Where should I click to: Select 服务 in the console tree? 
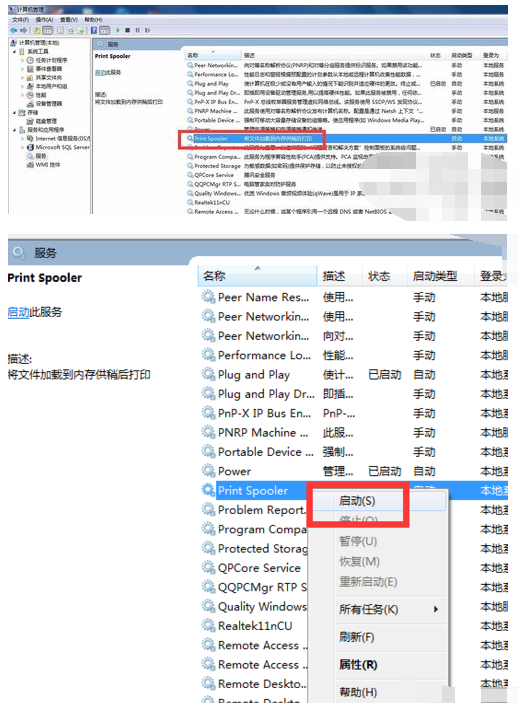(x=41, y=156)
